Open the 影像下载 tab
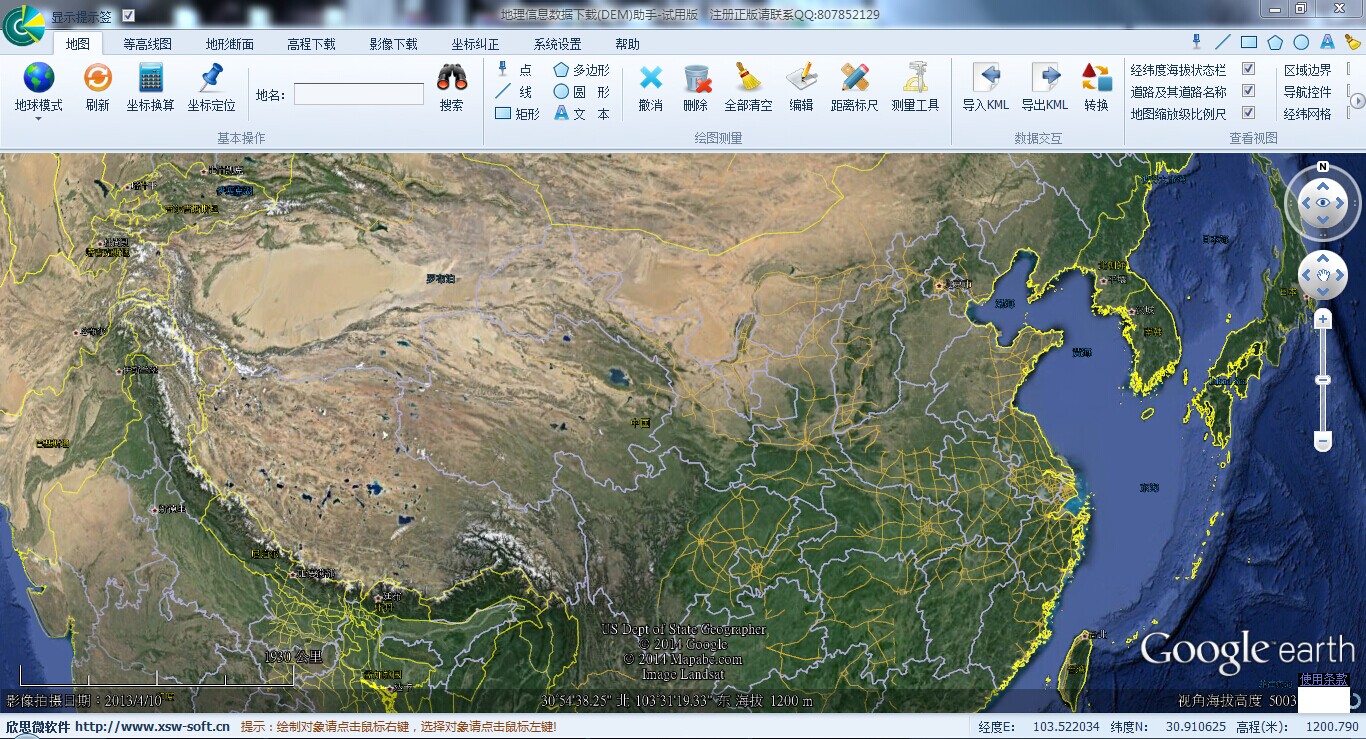This screenshot has height=739, width=1366. 393,44
